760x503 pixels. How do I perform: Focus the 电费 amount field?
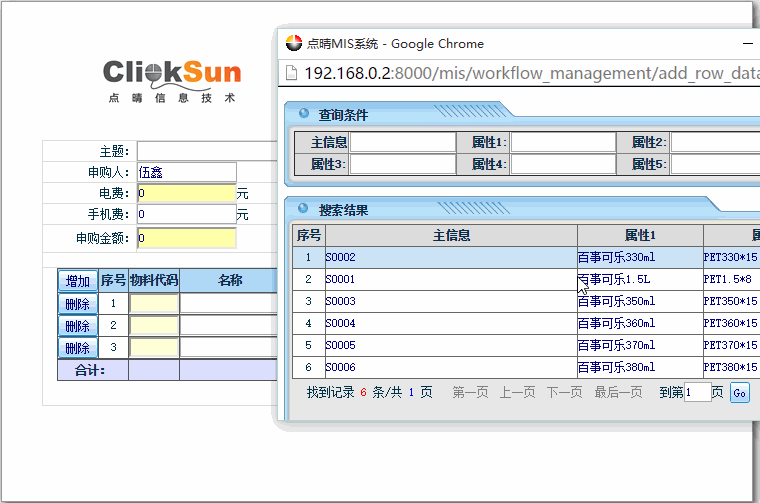pyautogui.click(x=186, y=193)
